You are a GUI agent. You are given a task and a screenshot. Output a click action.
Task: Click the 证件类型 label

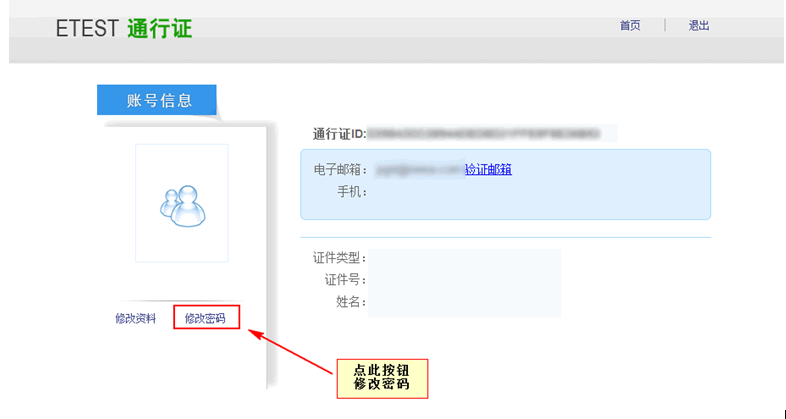[x=340, y=258]
